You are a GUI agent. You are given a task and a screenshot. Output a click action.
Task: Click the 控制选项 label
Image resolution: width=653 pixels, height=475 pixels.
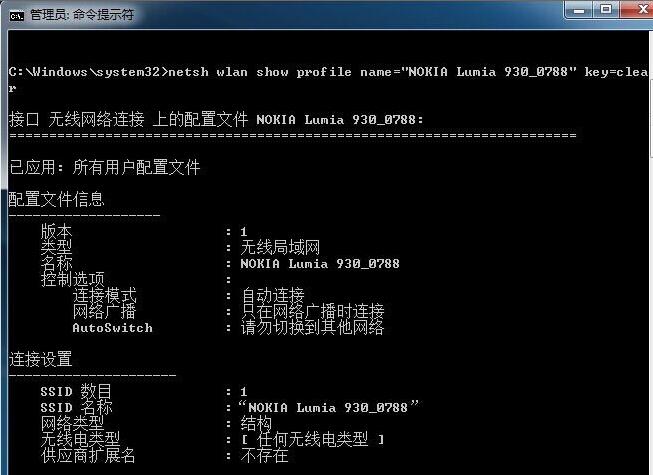pos(72,279)
